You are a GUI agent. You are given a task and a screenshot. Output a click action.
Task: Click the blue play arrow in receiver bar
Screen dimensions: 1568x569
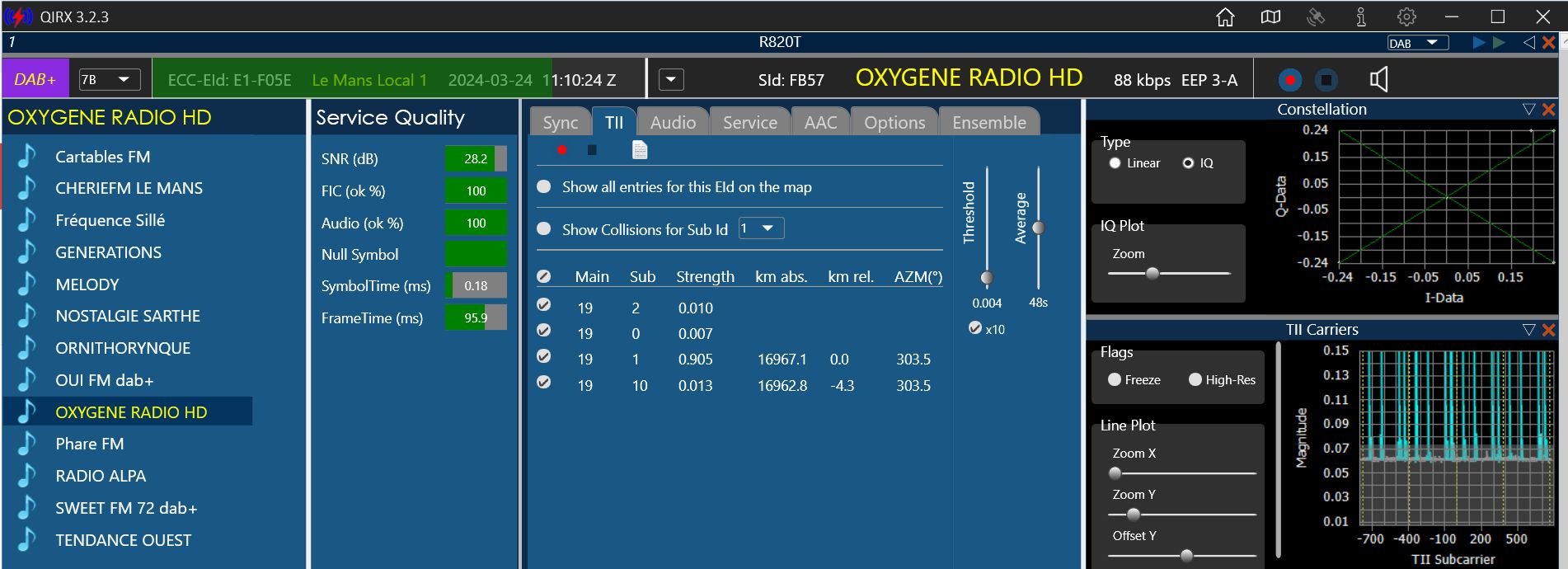click(1479, 43)
